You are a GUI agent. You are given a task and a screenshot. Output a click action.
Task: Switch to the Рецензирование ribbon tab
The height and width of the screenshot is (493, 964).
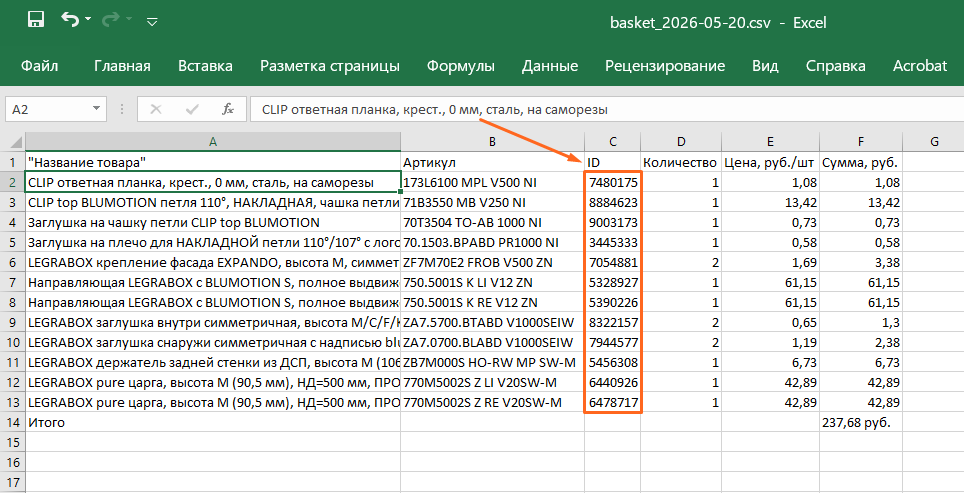(x=665, y=66)
